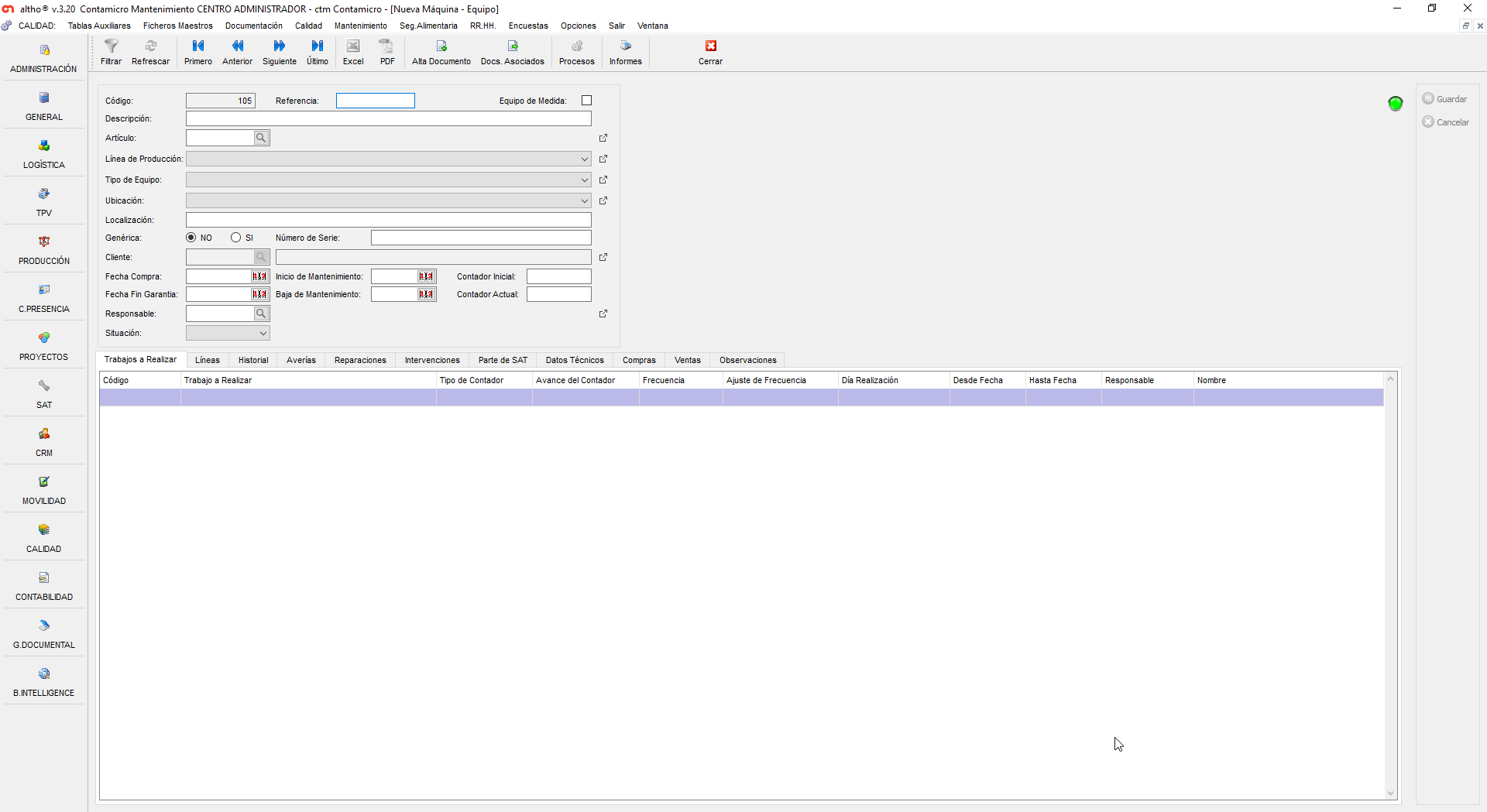Viewport: 1487px width, 812px height.
Task: Select the NO radio for Genérica
Action: (191, 238)
